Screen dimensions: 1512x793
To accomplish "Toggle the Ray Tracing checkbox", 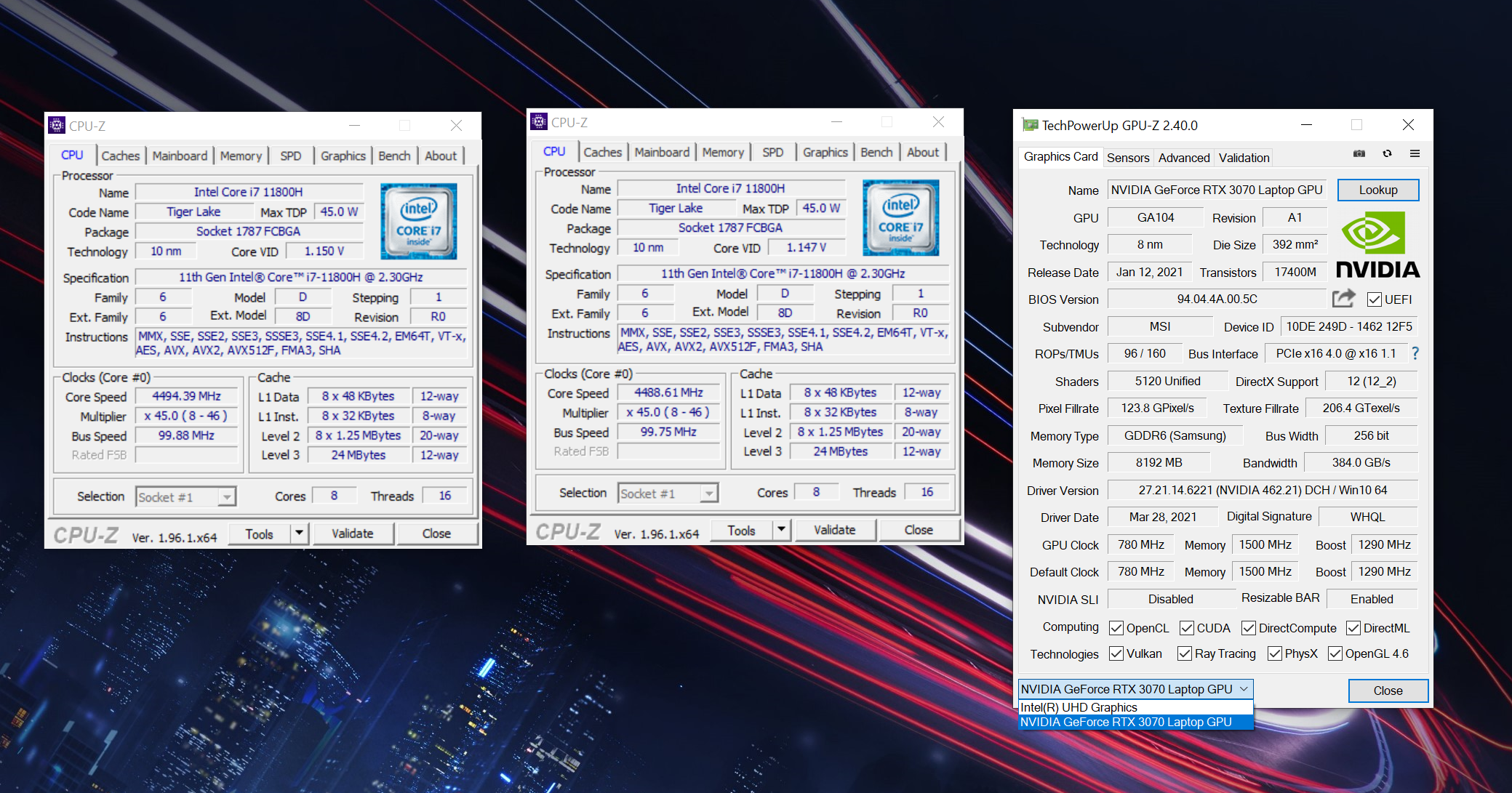I will (x=1185, y=653).
